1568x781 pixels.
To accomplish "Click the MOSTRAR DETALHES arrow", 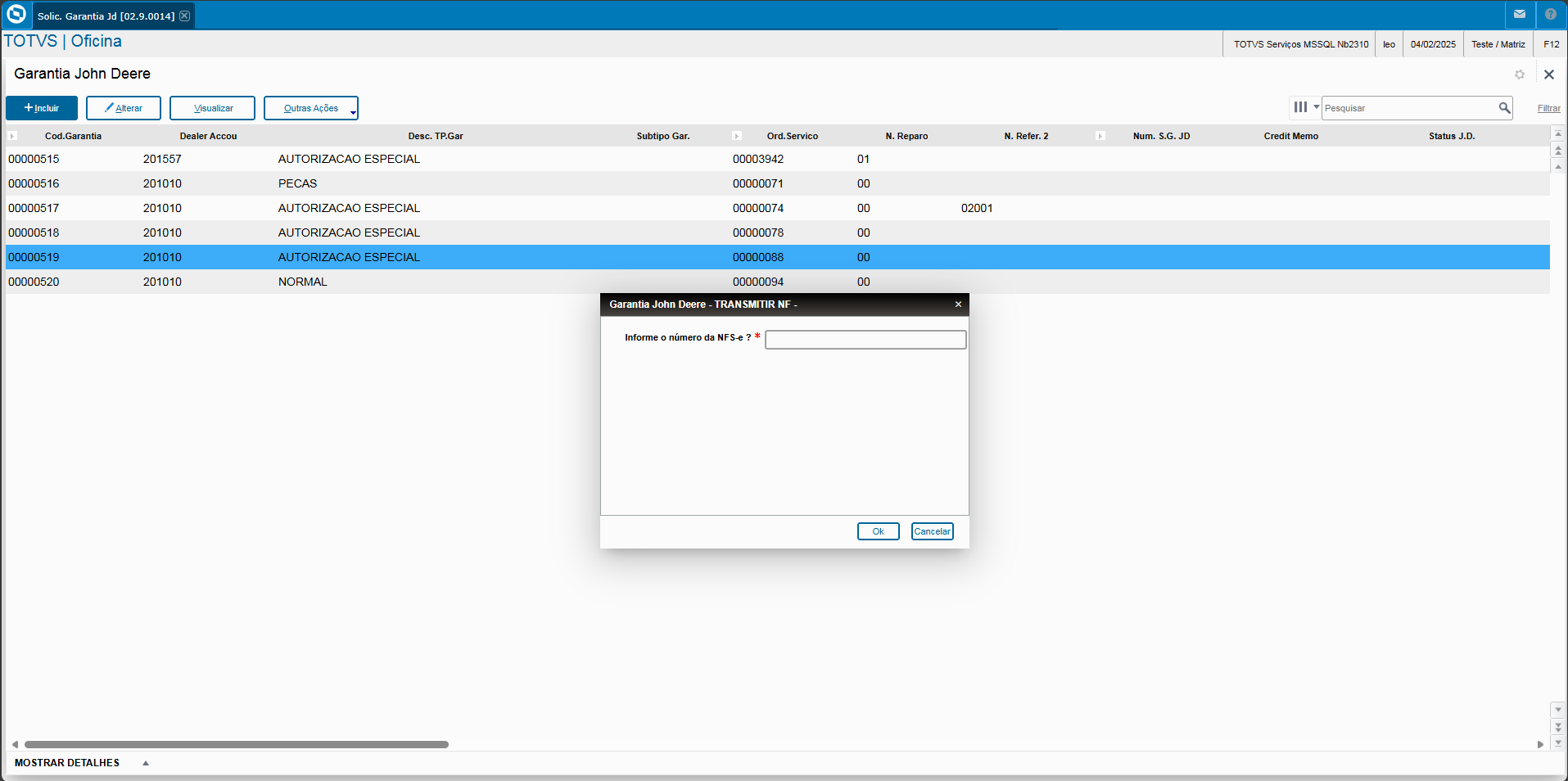I will tap(146, 763).
